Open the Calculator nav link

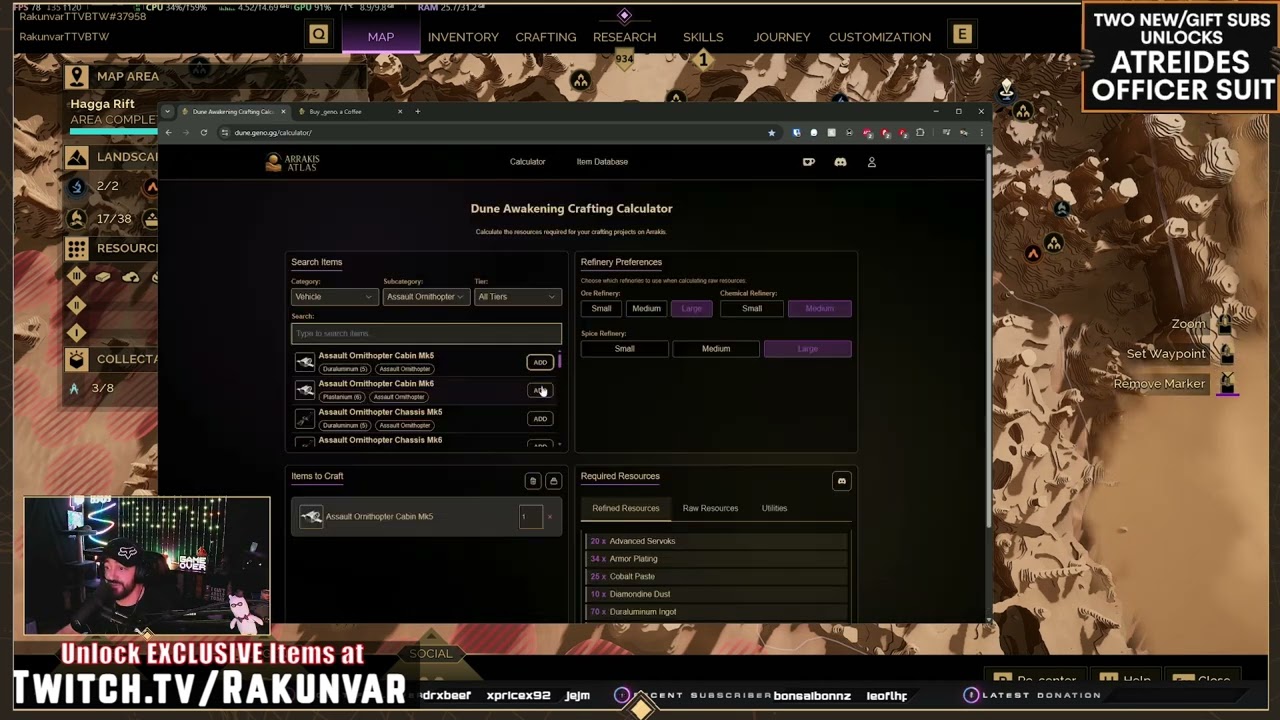point(528,162)
